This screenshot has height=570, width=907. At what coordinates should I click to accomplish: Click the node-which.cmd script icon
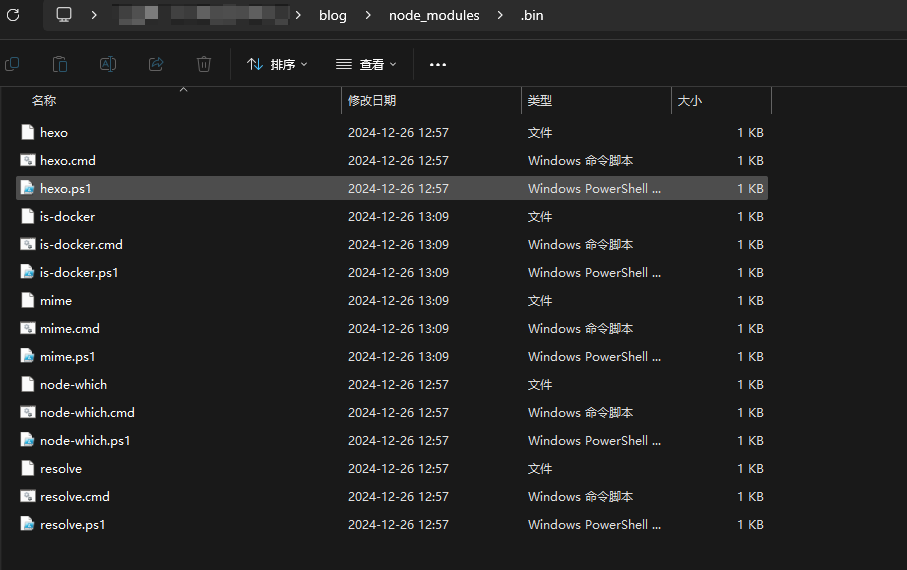[28, 412]
